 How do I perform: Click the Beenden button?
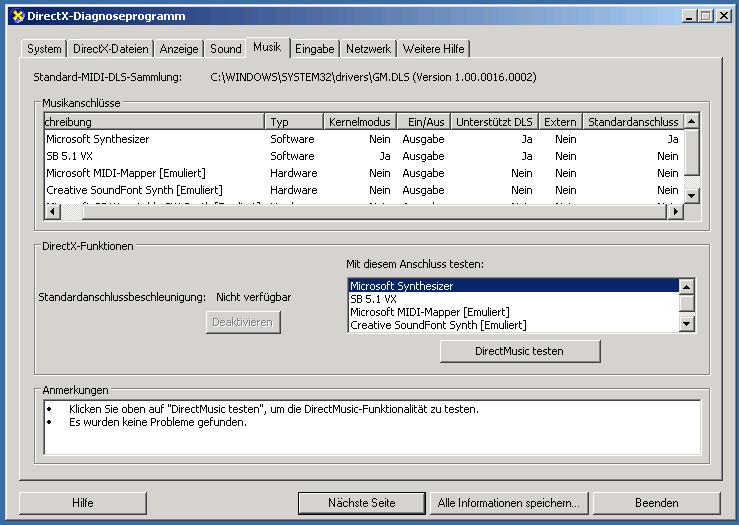point(657,503)
